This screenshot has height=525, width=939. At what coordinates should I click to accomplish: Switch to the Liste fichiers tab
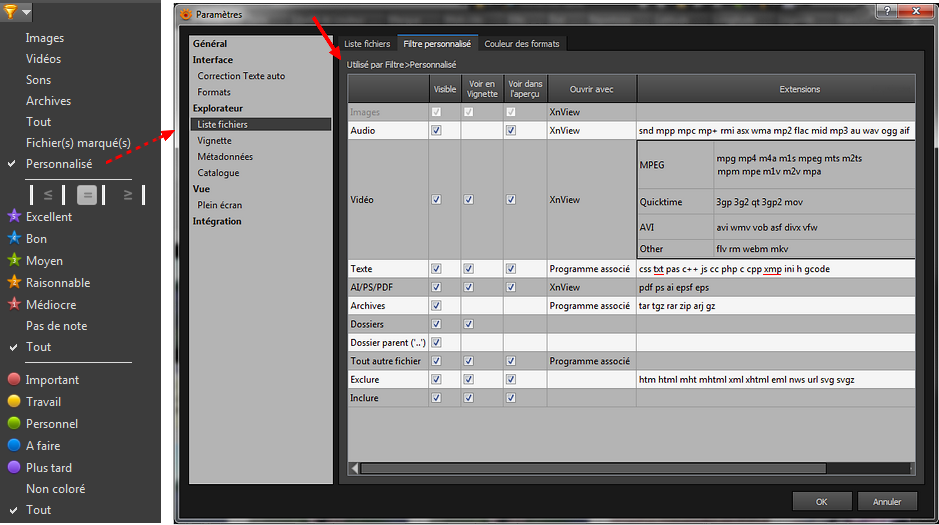click(367, 44)
